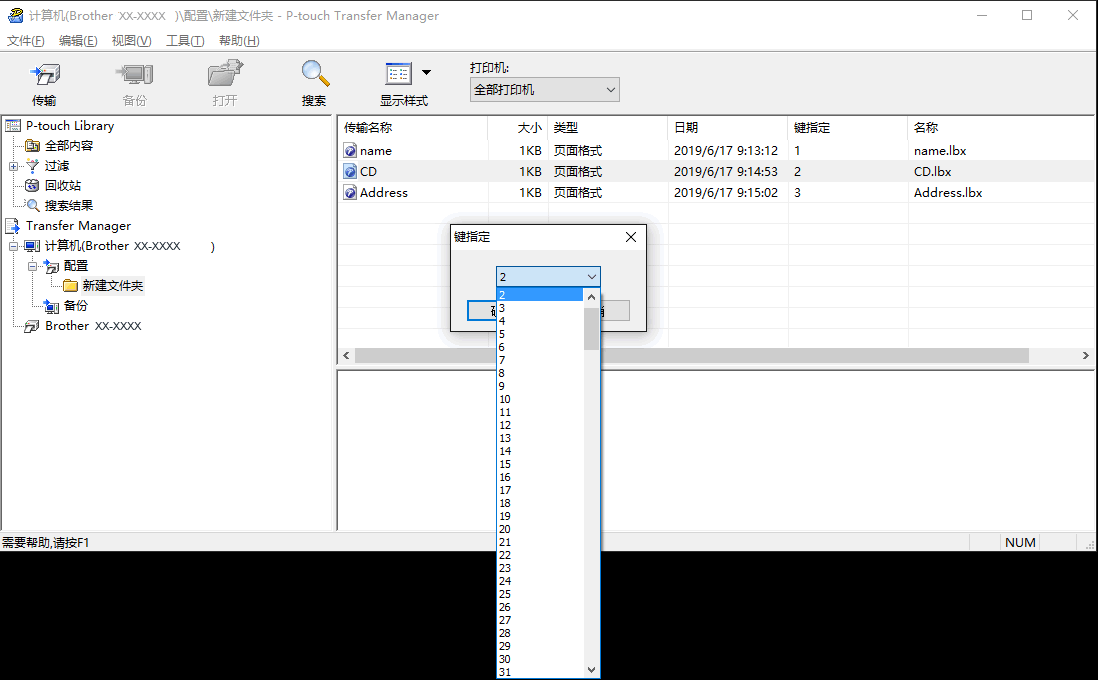1098x680 pixels.
Task: Open the Help (帮助) menu
Action: pyautogui.click(x=239, y=41)
